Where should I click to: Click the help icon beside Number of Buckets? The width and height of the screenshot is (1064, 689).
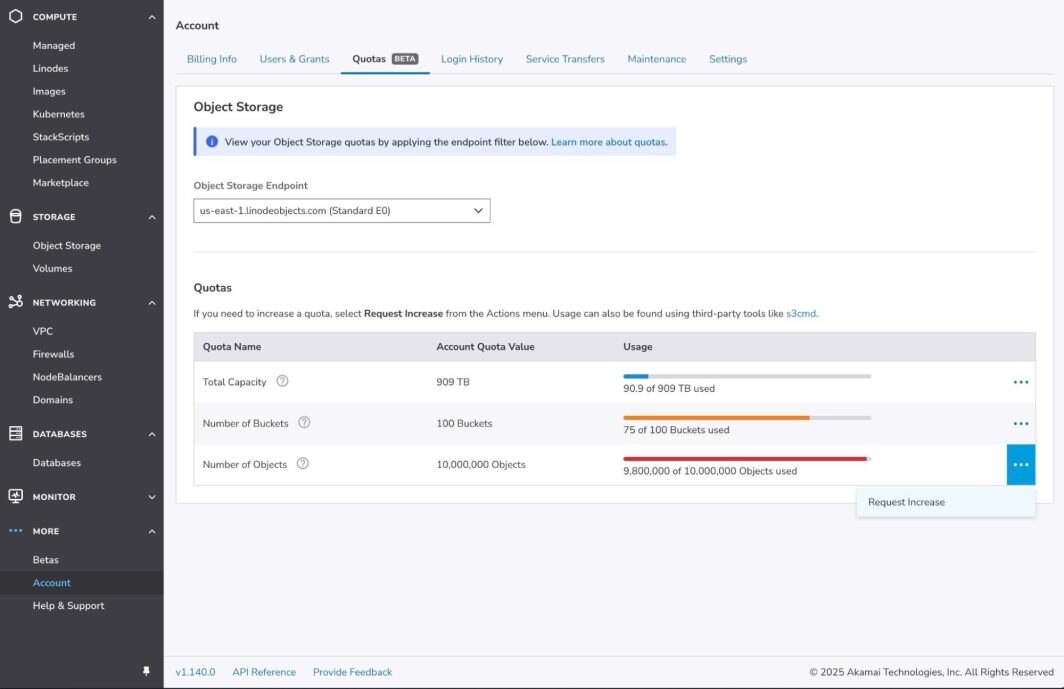click(x=304, y=423)
